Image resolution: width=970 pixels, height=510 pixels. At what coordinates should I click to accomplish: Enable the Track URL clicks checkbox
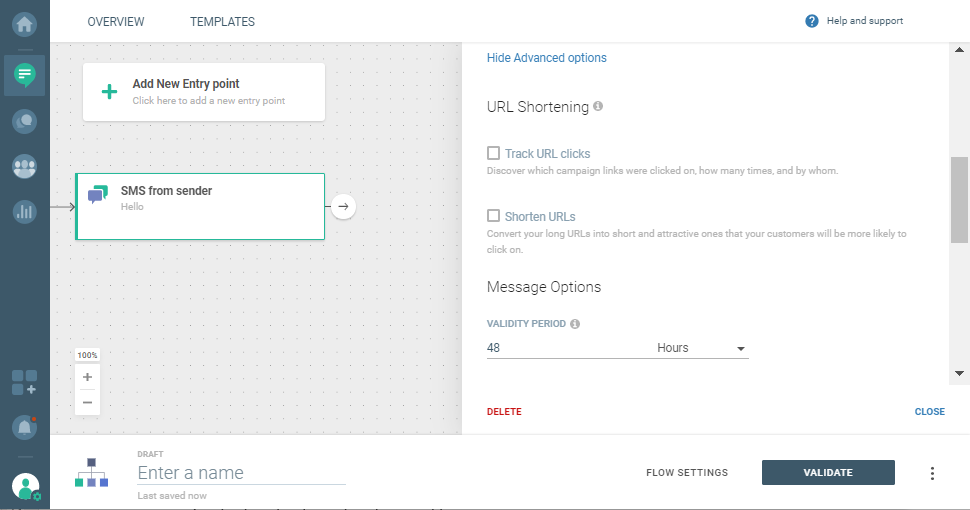(x=493, y=154)
